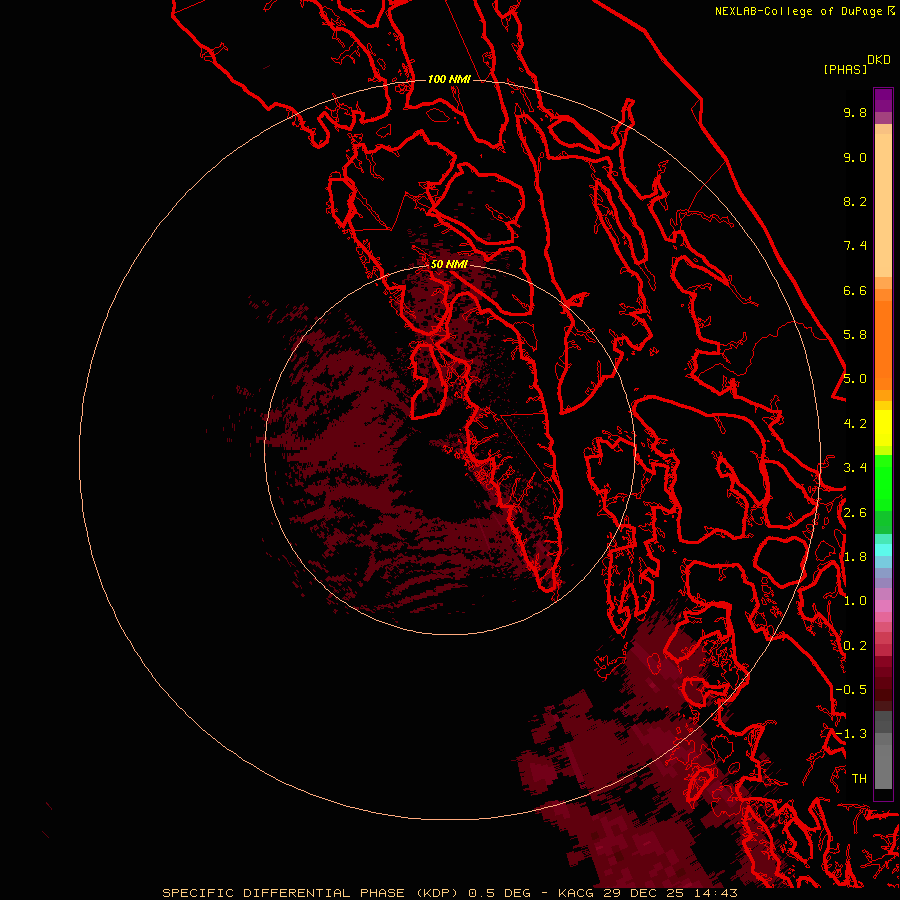Pick the cyan band of the color scale

pyautogui.click(x=883, y=550)
